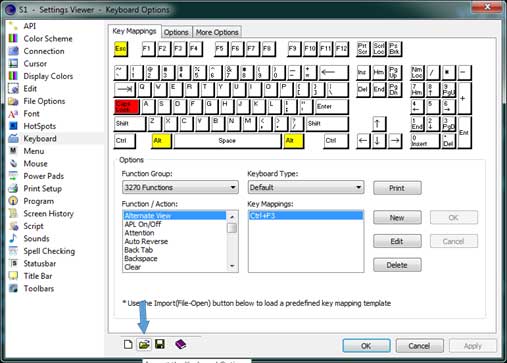Click the Print button
507x363 pixels.
pyautogui.click(x=397, y=188)
